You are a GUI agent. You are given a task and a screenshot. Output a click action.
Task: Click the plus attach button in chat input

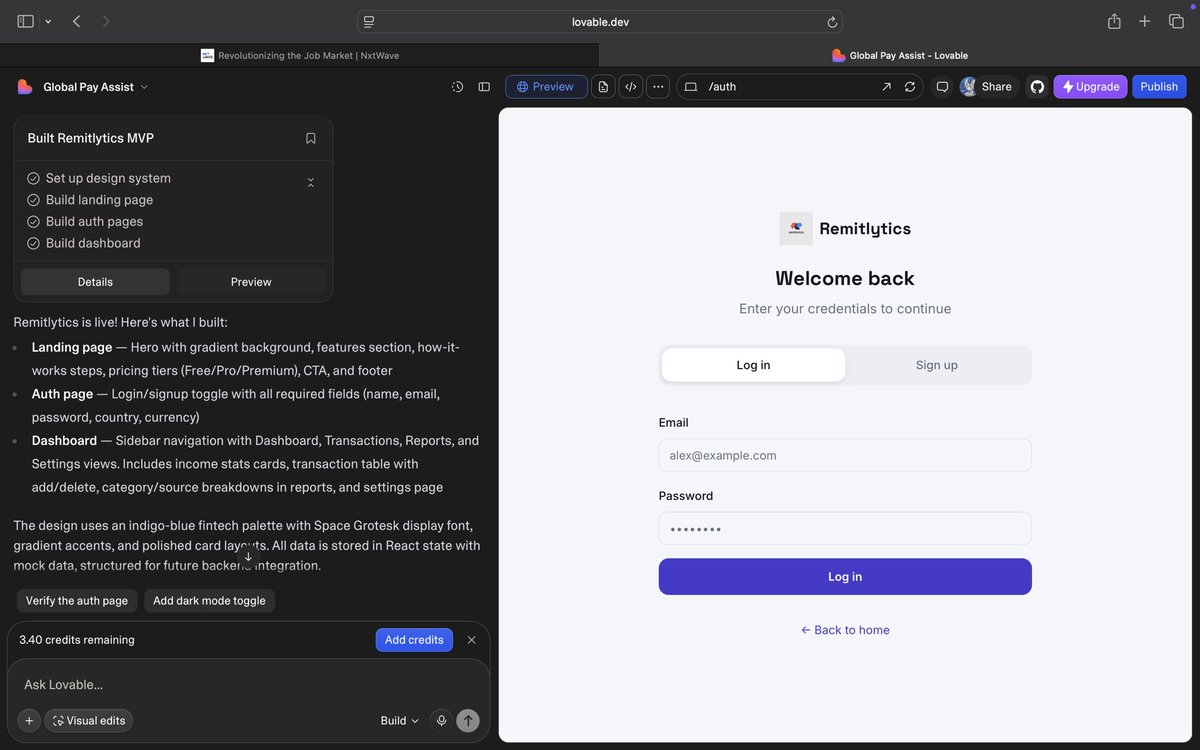pos(29,720)
